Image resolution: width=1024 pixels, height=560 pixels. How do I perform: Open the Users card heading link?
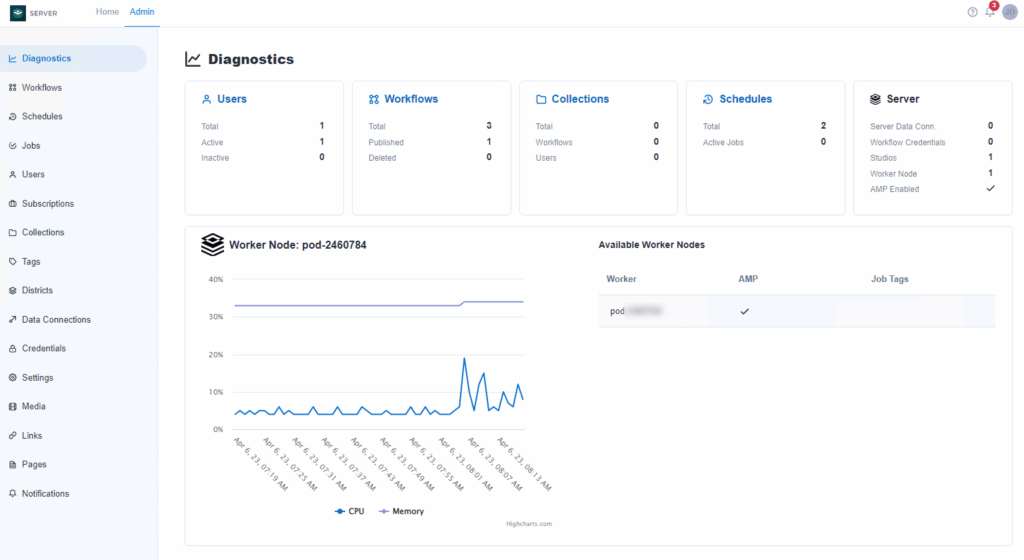pyautogui.click(x=232, y=99)
